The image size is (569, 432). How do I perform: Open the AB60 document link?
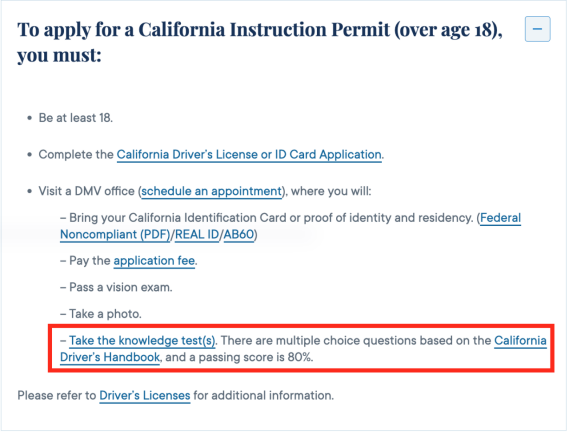point(239,235)
